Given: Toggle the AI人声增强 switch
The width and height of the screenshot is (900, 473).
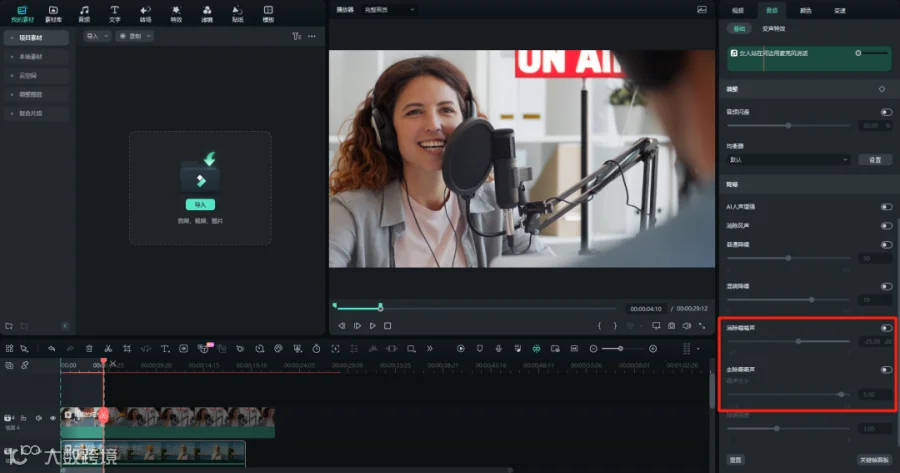Looking at the screenshot, I should (886, 207).
